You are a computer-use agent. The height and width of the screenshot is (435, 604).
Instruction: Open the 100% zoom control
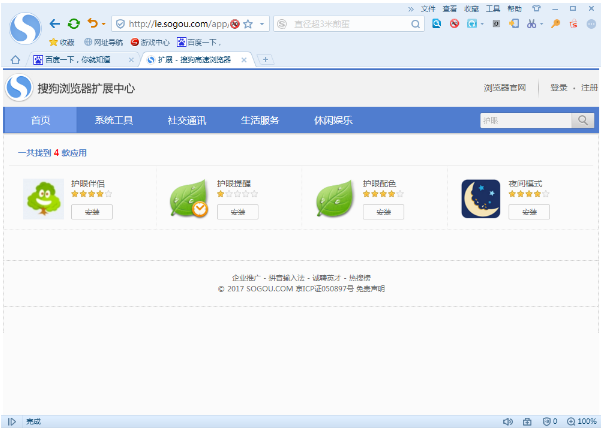[582, 422]
